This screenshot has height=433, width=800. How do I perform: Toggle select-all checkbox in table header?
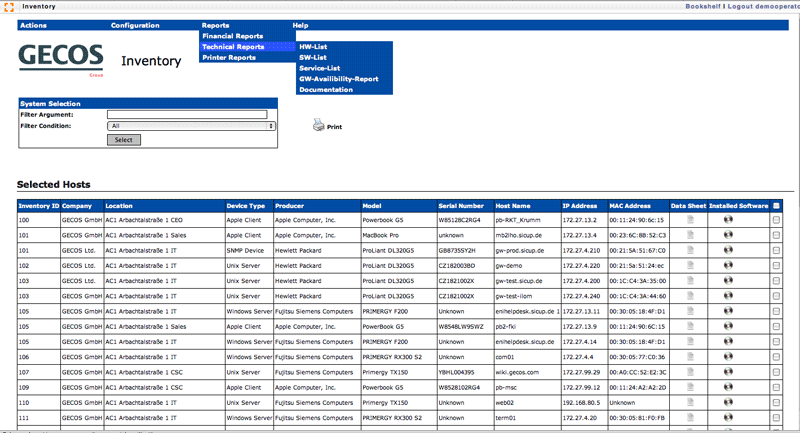776,206
